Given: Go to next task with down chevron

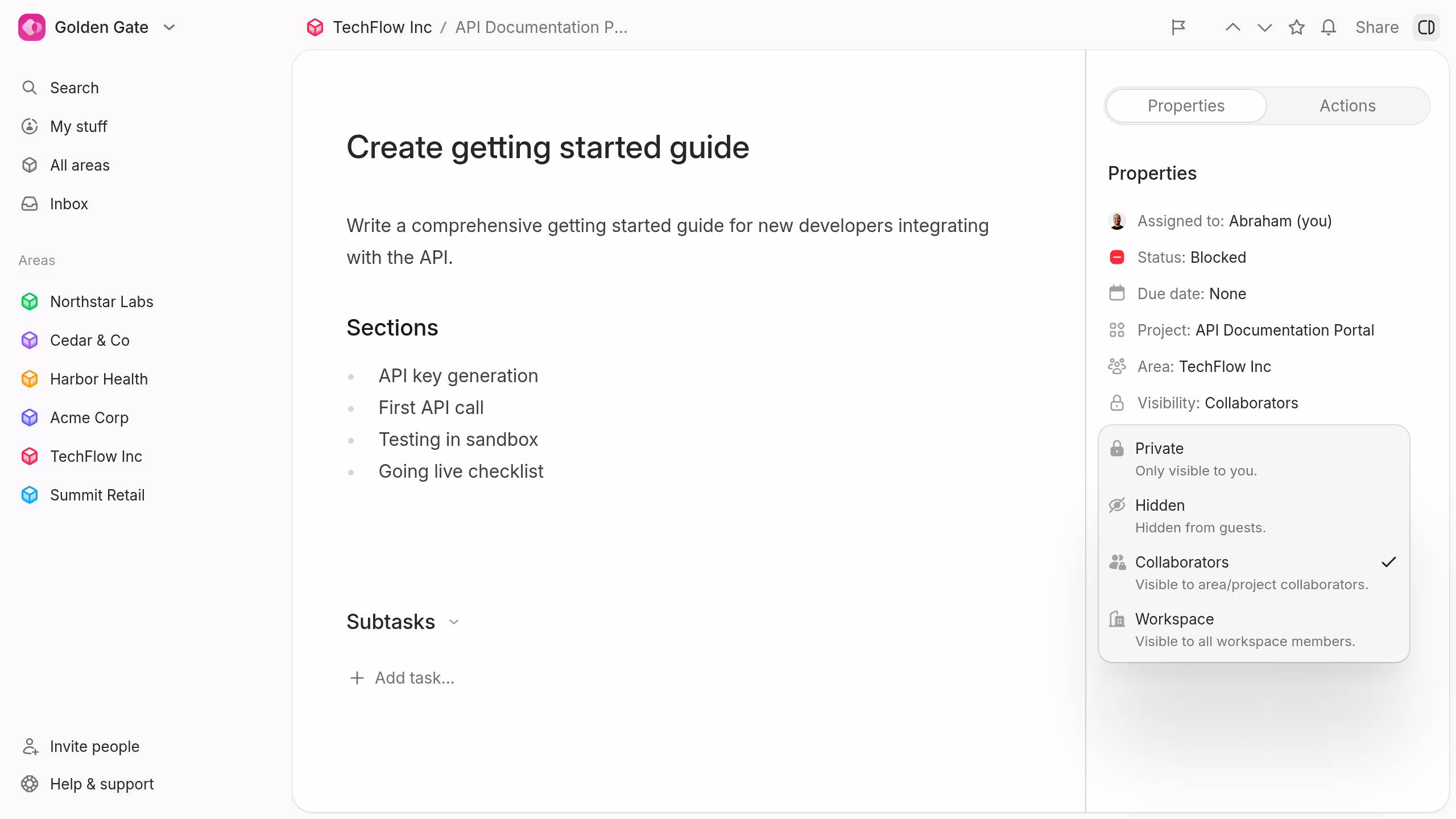Looking at the screenshot, I should [1264, 27].
